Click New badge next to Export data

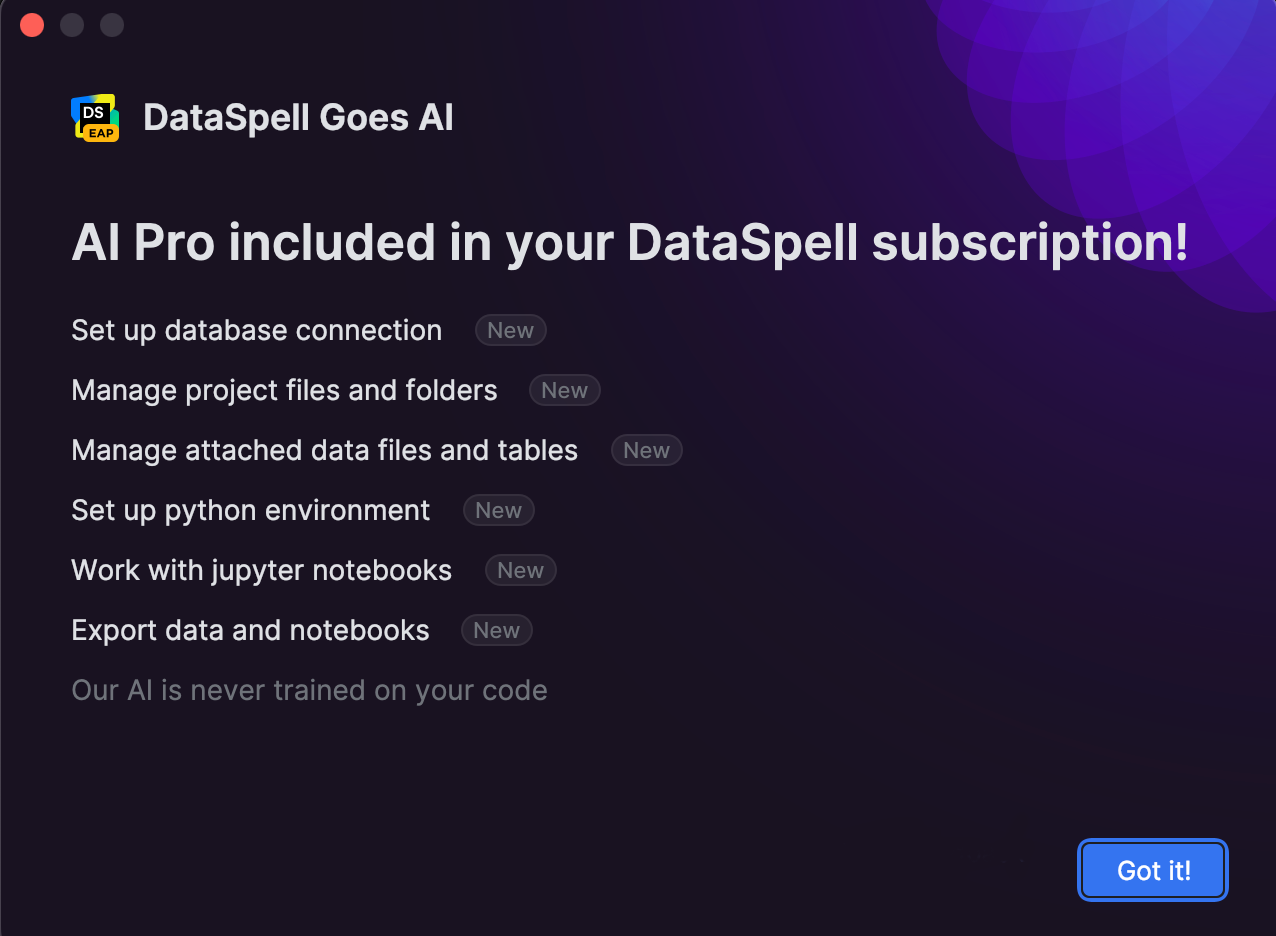tap(496, 631)
